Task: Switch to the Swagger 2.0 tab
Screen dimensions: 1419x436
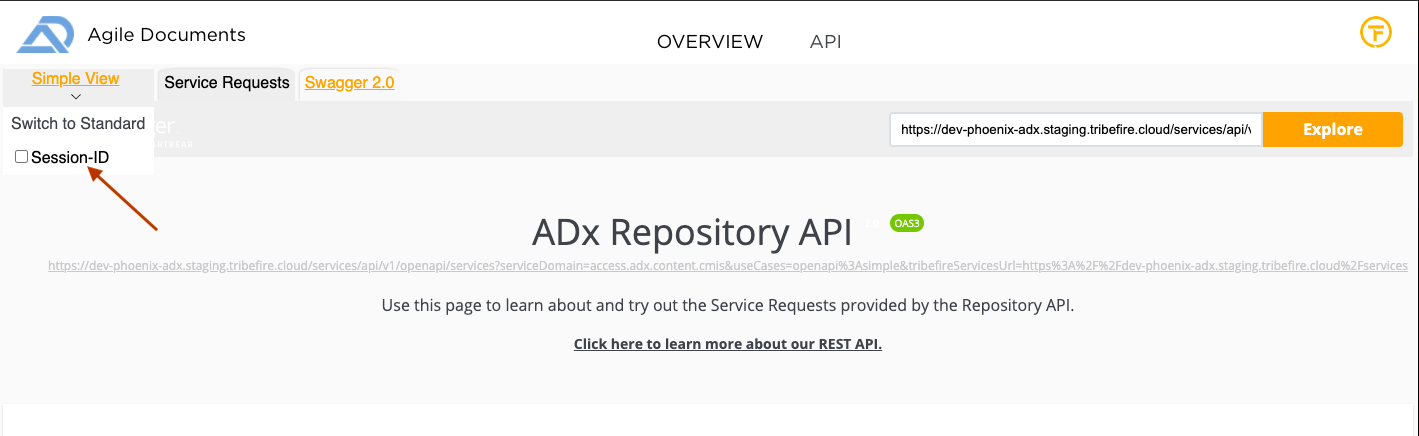Action: pos(349,83)
